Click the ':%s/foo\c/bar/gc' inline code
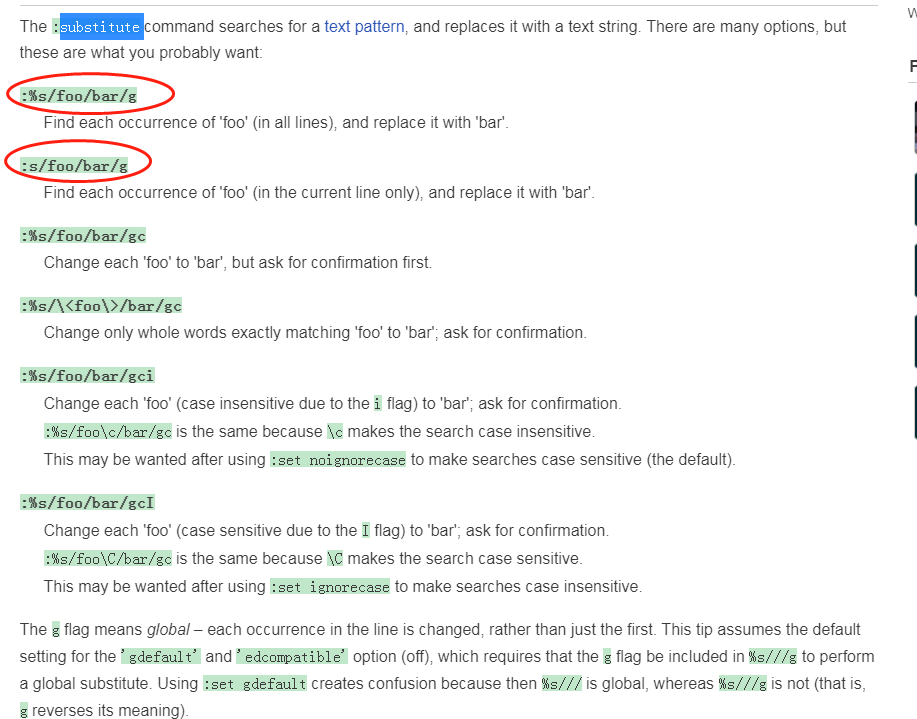The height and width of the screenshot is (719, 917). point(108,432)
